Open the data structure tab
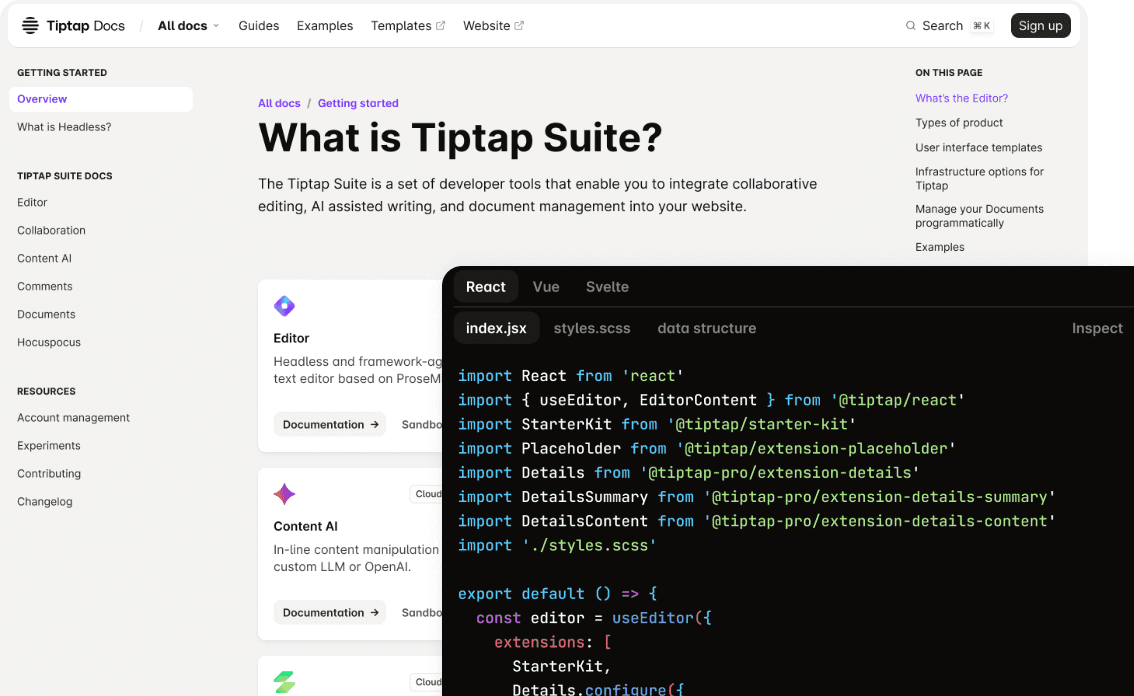The height and width of the screenshot is (696, 1134). click(x=706, y=328)
